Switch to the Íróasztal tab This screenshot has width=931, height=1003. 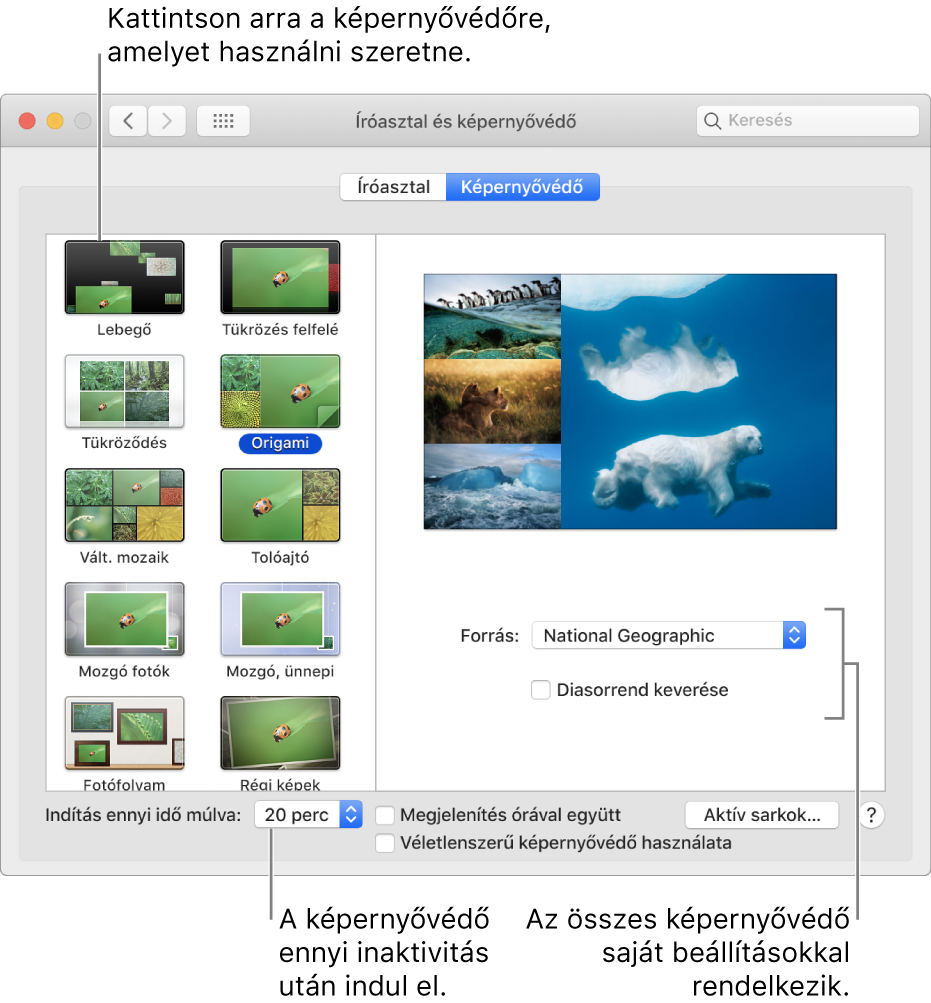pyautogui.click(x=392, y=187)
